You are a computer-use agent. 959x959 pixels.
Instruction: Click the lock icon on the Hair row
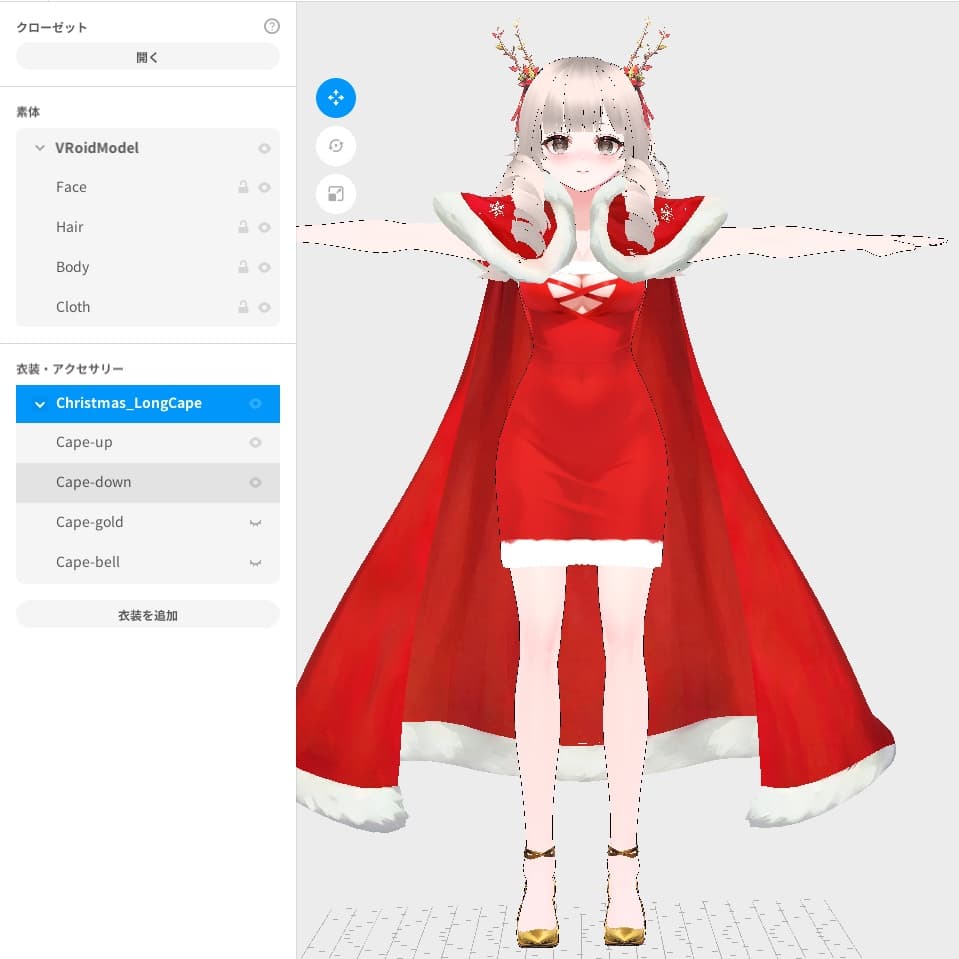243,227
